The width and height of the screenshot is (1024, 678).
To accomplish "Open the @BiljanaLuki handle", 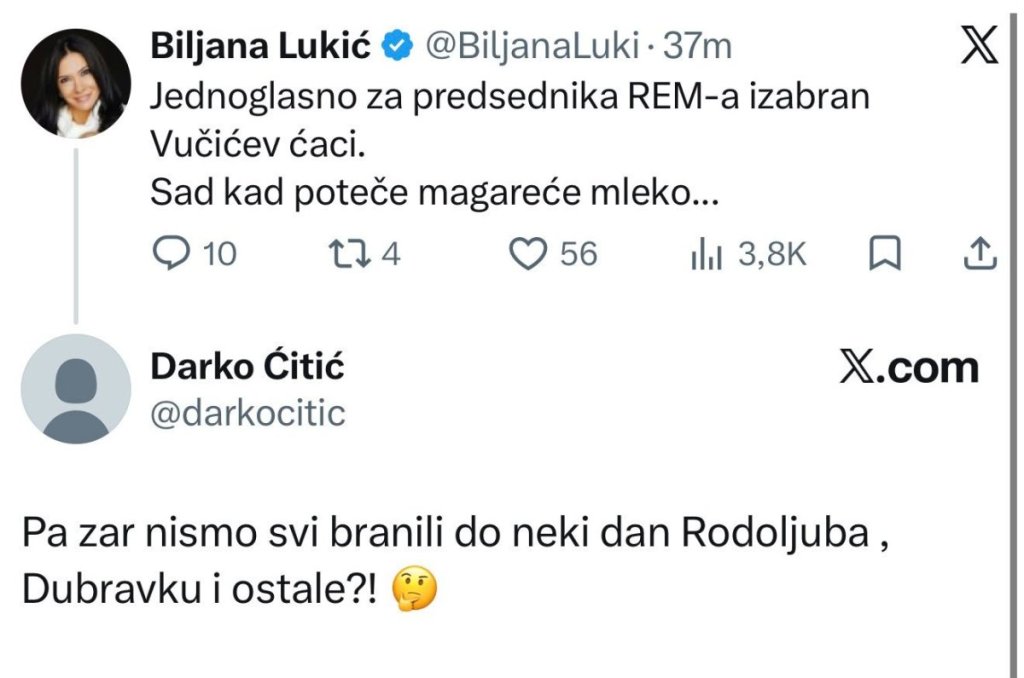I will 532,46.
